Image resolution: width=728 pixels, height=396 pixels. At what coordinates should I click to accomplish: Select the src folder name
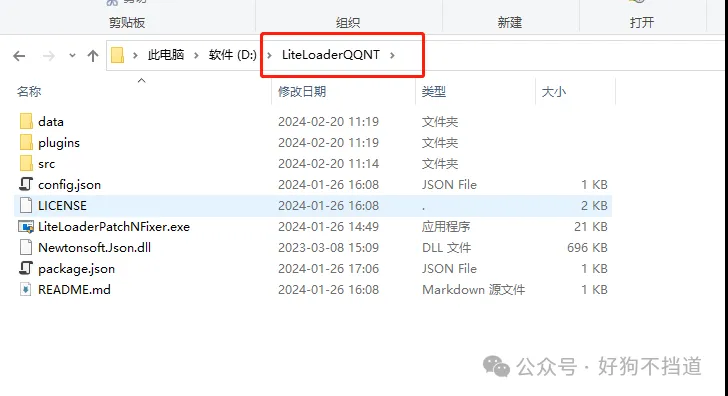tap(46, 164)
